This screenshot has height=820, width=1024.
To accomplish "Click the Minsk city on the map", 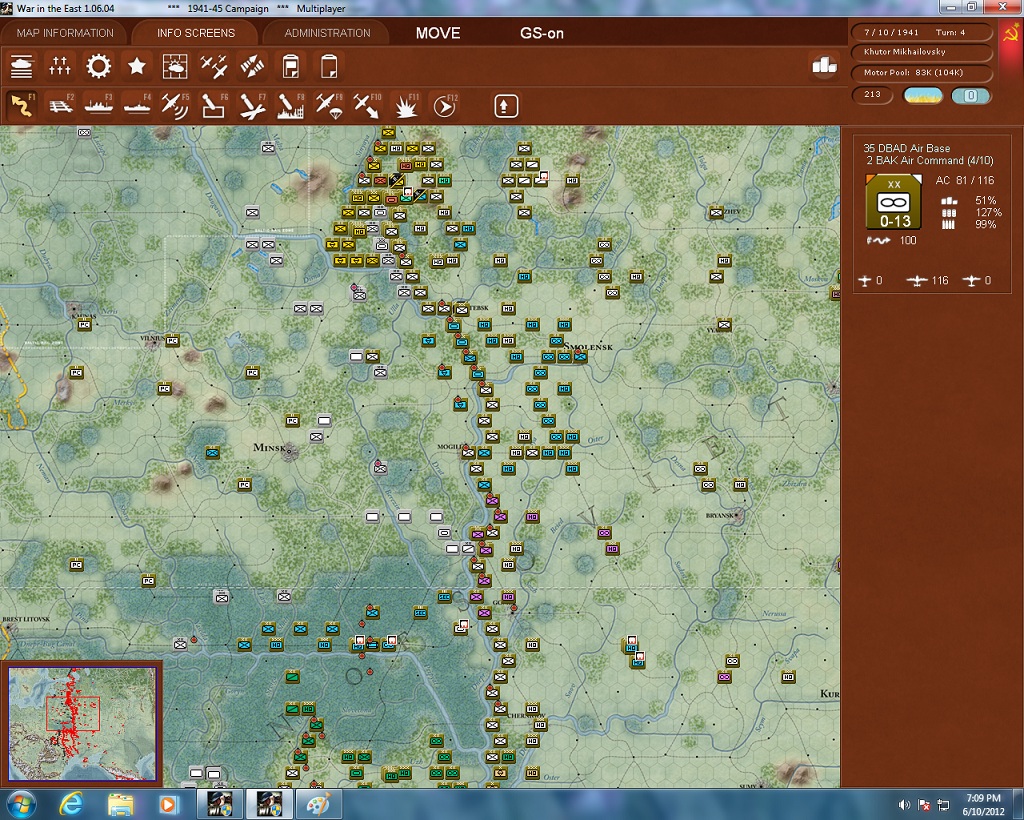I will [289, 450].
